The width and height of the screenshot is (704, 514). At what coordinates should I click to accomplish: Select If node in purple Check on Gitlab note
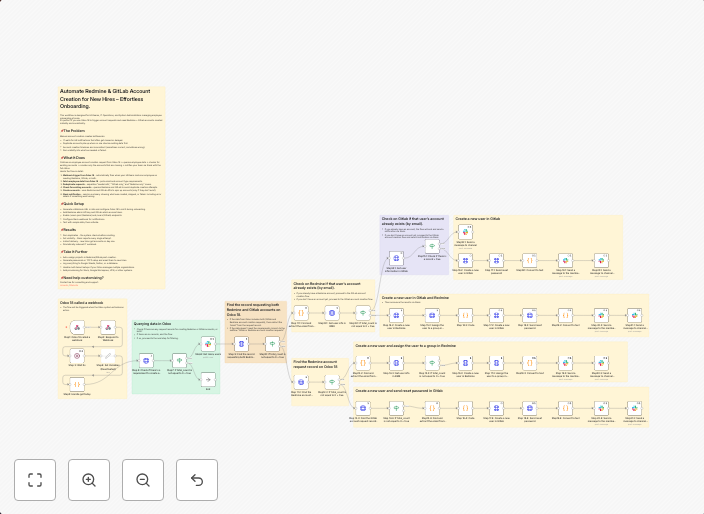pos(432,246)
